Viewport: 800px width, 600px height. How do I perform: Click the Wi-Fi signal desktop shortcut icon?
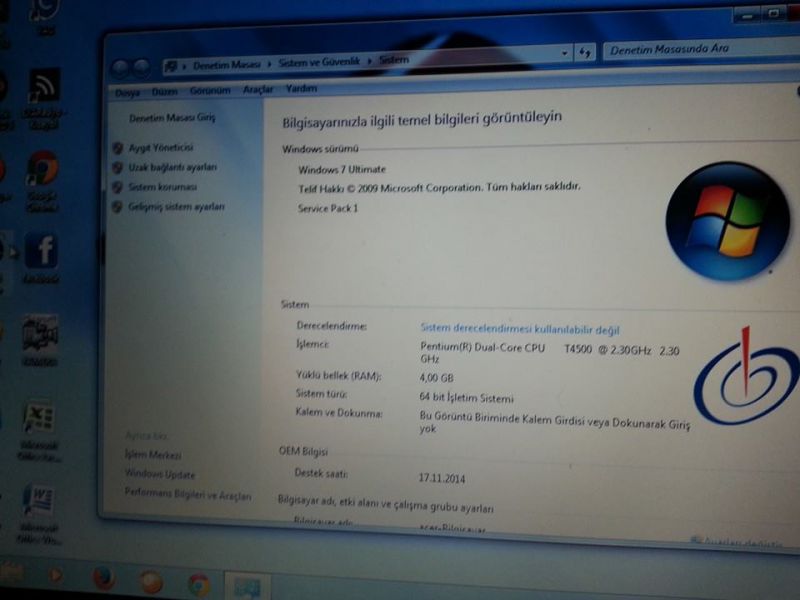(x=44, y=85)
